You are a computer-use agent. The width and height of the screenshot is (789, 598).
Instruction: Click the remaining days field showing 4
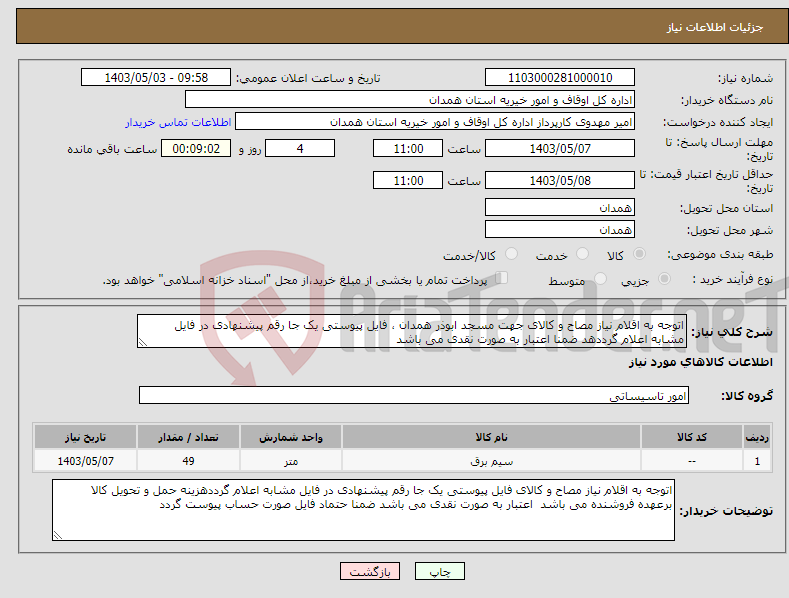pos(300,148)
